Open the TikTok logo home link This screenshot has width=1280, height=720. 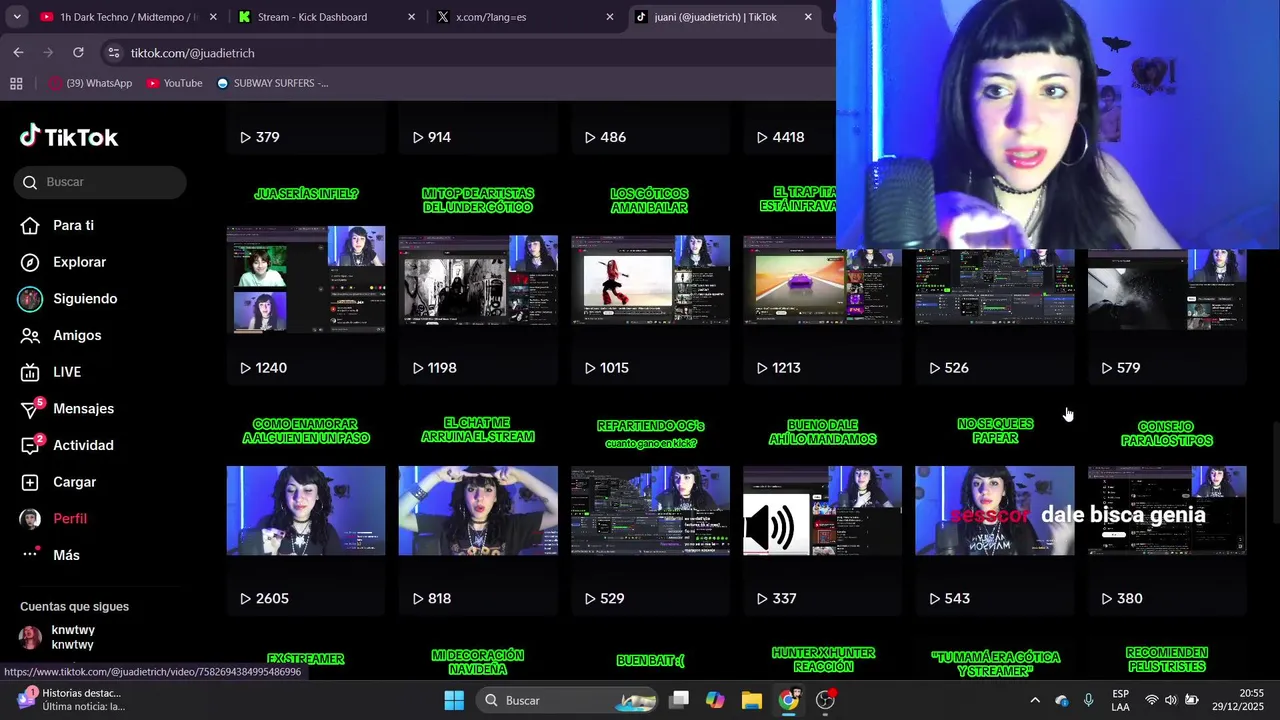[69, 137]
